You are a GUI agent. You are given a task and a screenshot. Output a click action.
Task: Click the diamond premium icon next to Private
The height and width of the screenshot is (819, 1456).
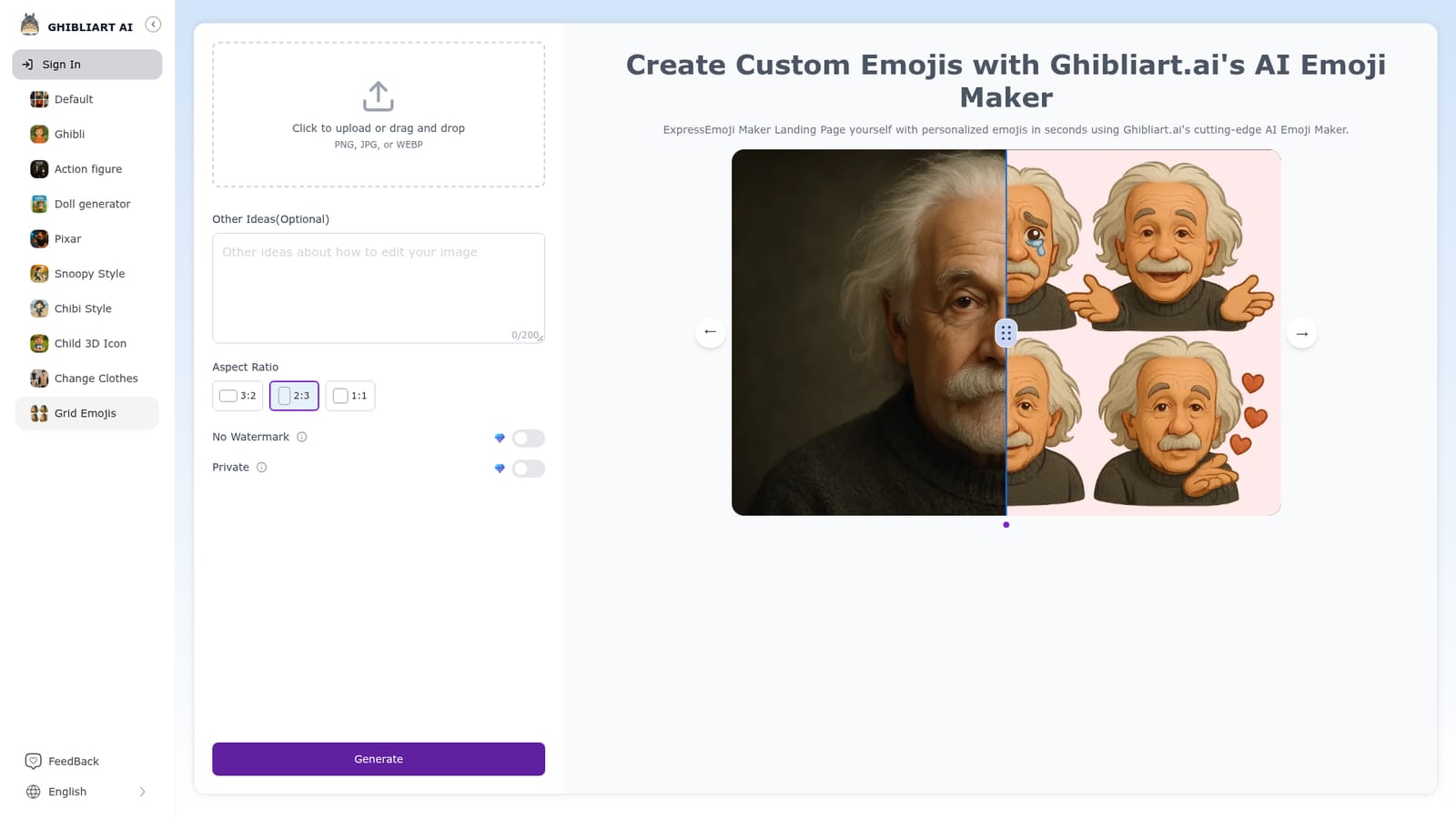point(500,469)
